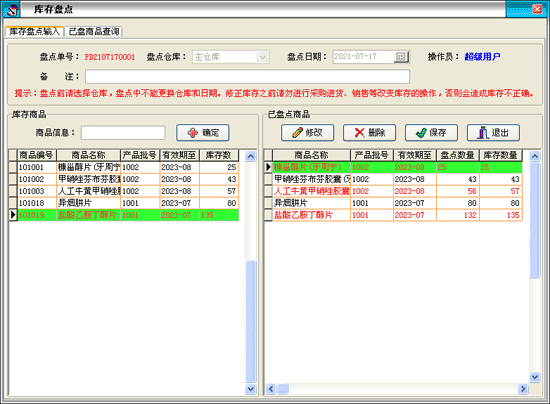
Task: Click row selector of 甲硝唑芬布芬胶囊 right row
Action: point(268,179)
